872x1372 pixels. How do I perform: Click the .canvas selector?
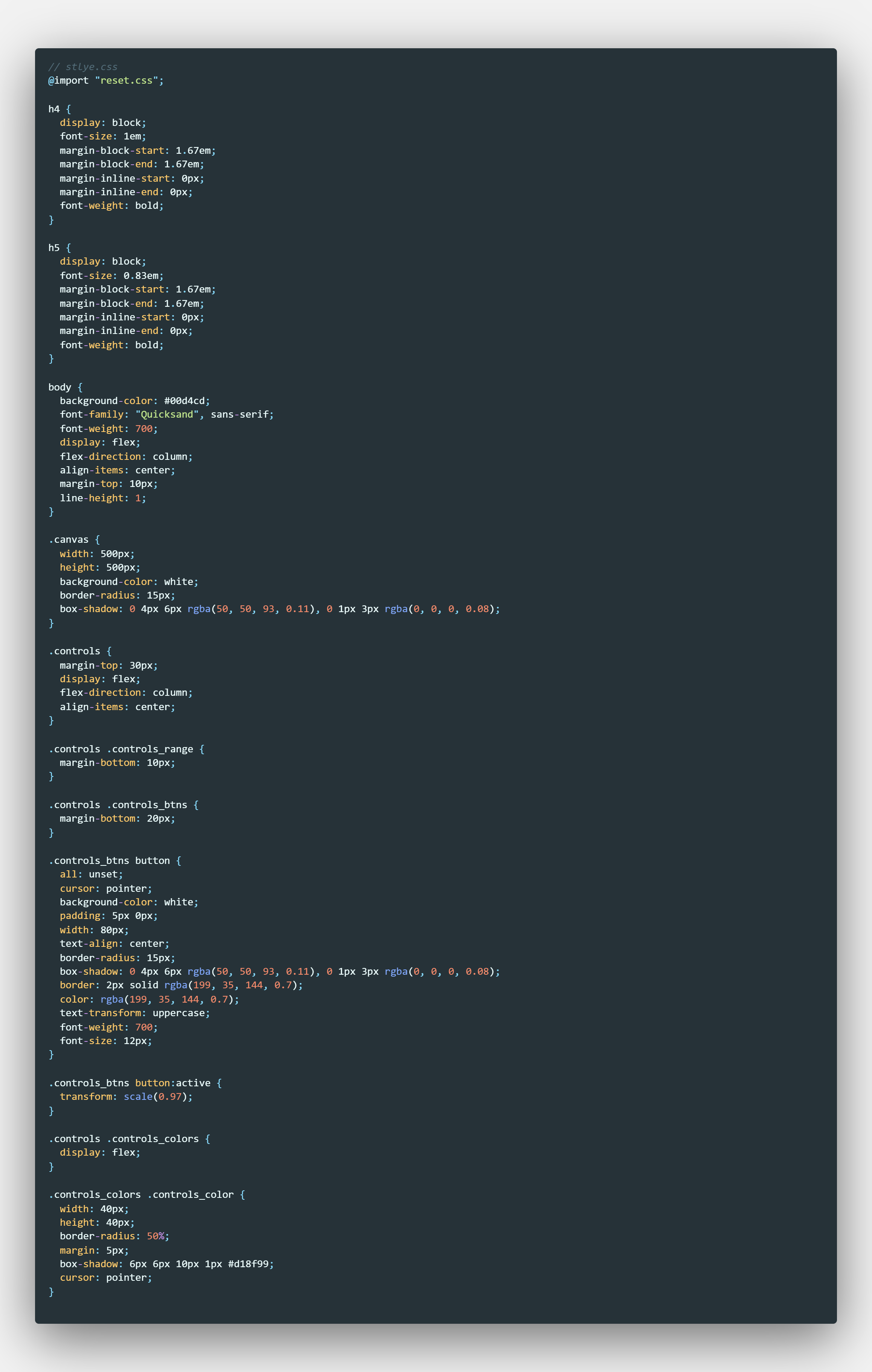(69, 540)
